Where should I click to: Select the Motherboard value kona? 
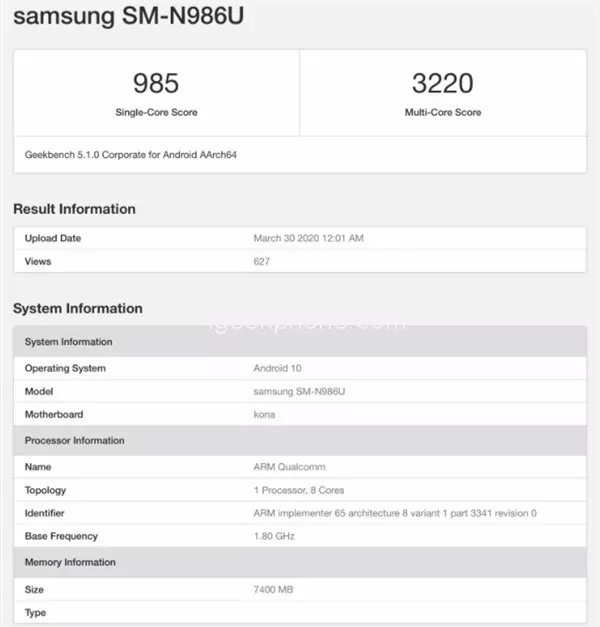pos(264,415)
